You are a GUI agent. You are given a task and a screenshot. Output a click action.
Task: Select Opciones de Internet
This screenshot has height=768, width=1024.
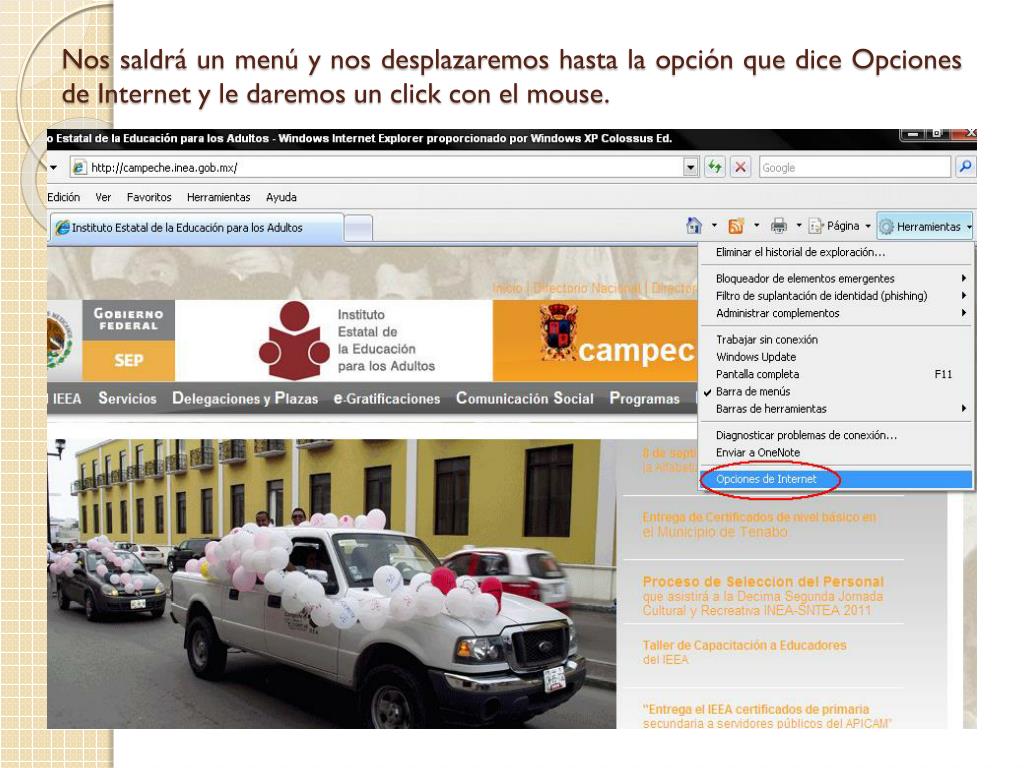[x=836, y=479]
